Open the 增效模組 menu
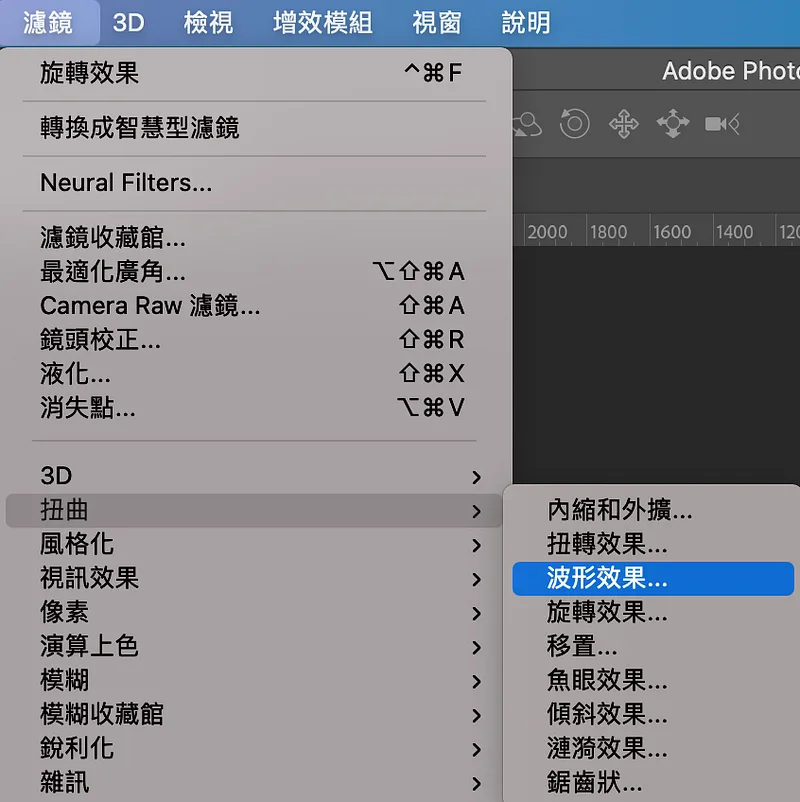800x802 pixels. click(x=323, y=23)
